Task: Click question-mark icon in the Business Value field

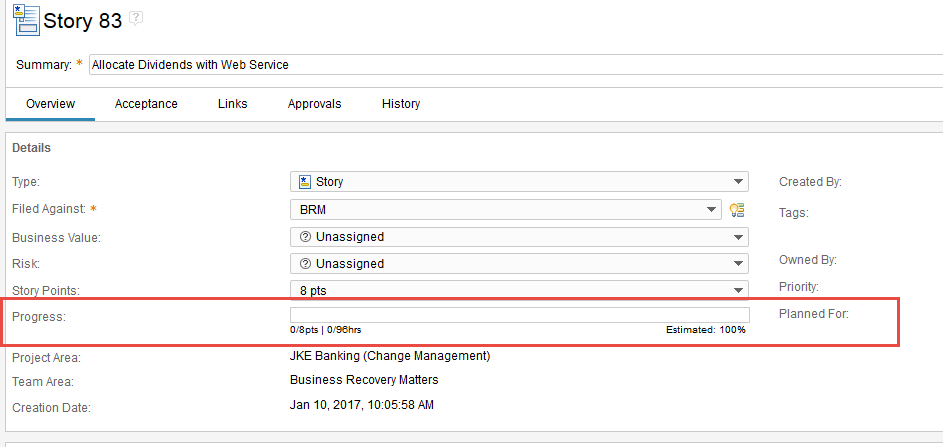Action: (x=305, y=237)
